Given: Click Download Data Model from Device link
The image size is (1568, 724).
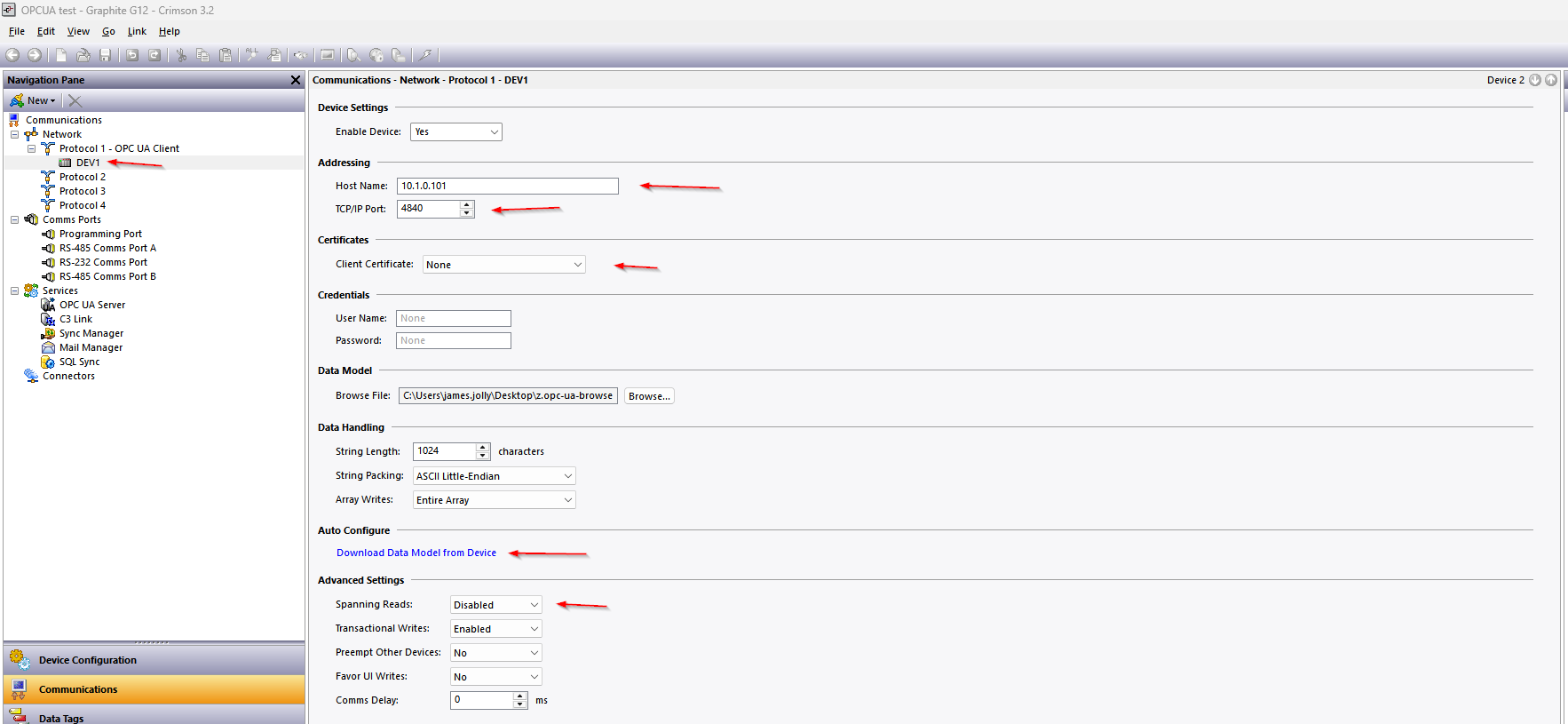Looking at the screenshot, I should click(416, 553).
